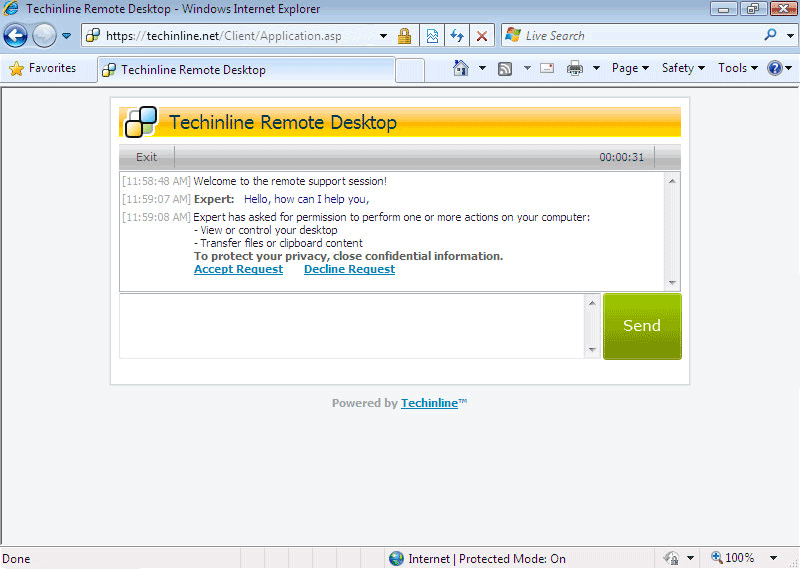Click the Welcome to remote support message
The height and width of the screenshot is (569, 800).
point(290,181)
